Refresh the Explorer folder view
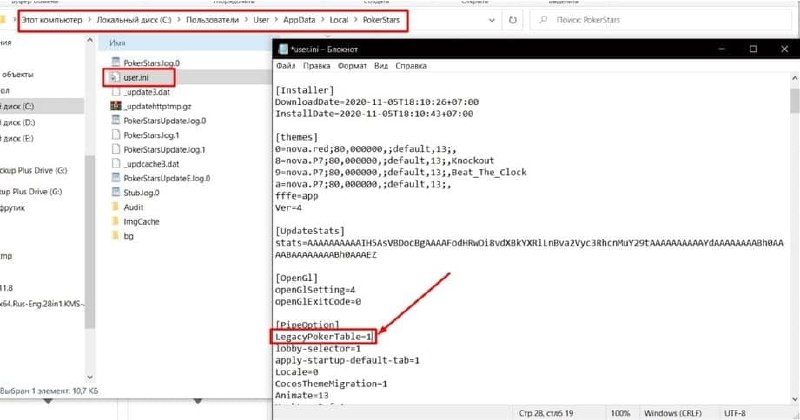The width and height of the screenshot is (800, 420). [512, 20]
